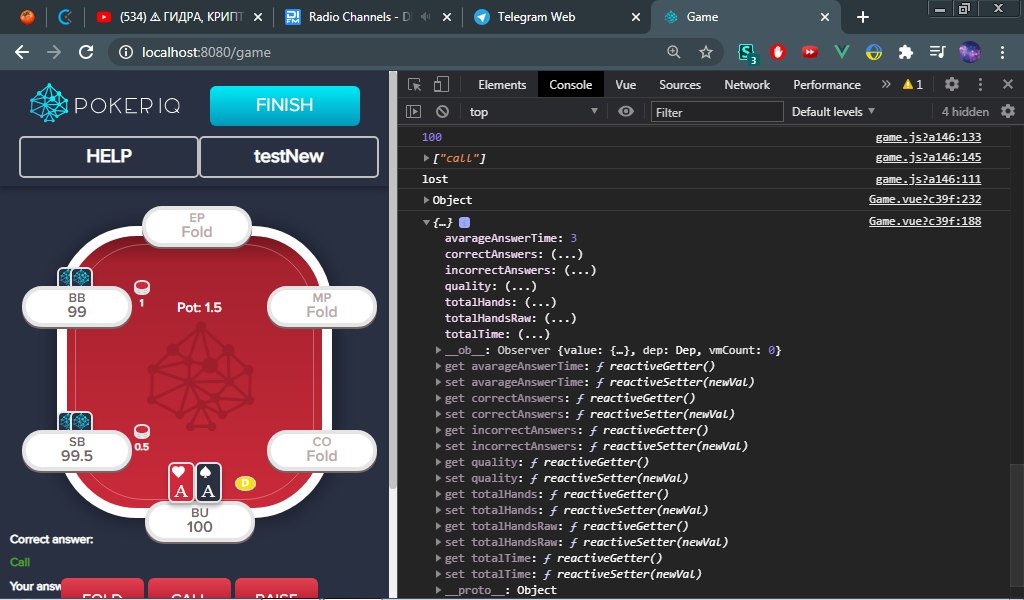The height and width of the screenshot is (600, 1024).
Task: Switch to the Vue devtools tab
Action: coord(625,84)
